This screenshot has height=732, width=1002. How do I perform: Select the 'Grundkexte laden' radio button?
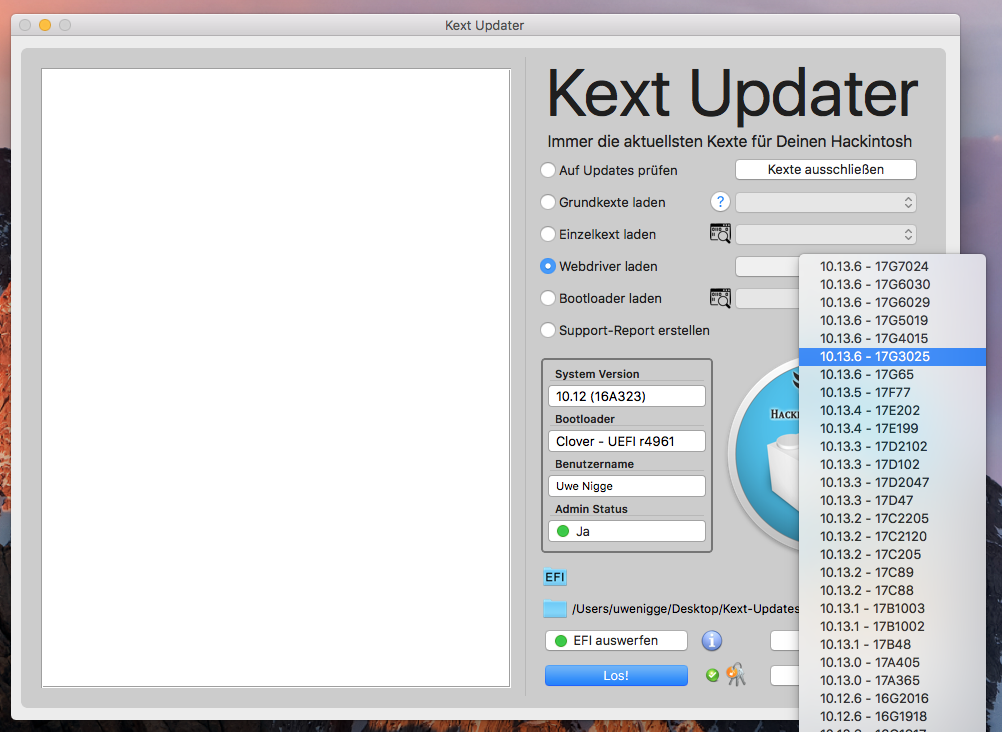tap(548, 202)
